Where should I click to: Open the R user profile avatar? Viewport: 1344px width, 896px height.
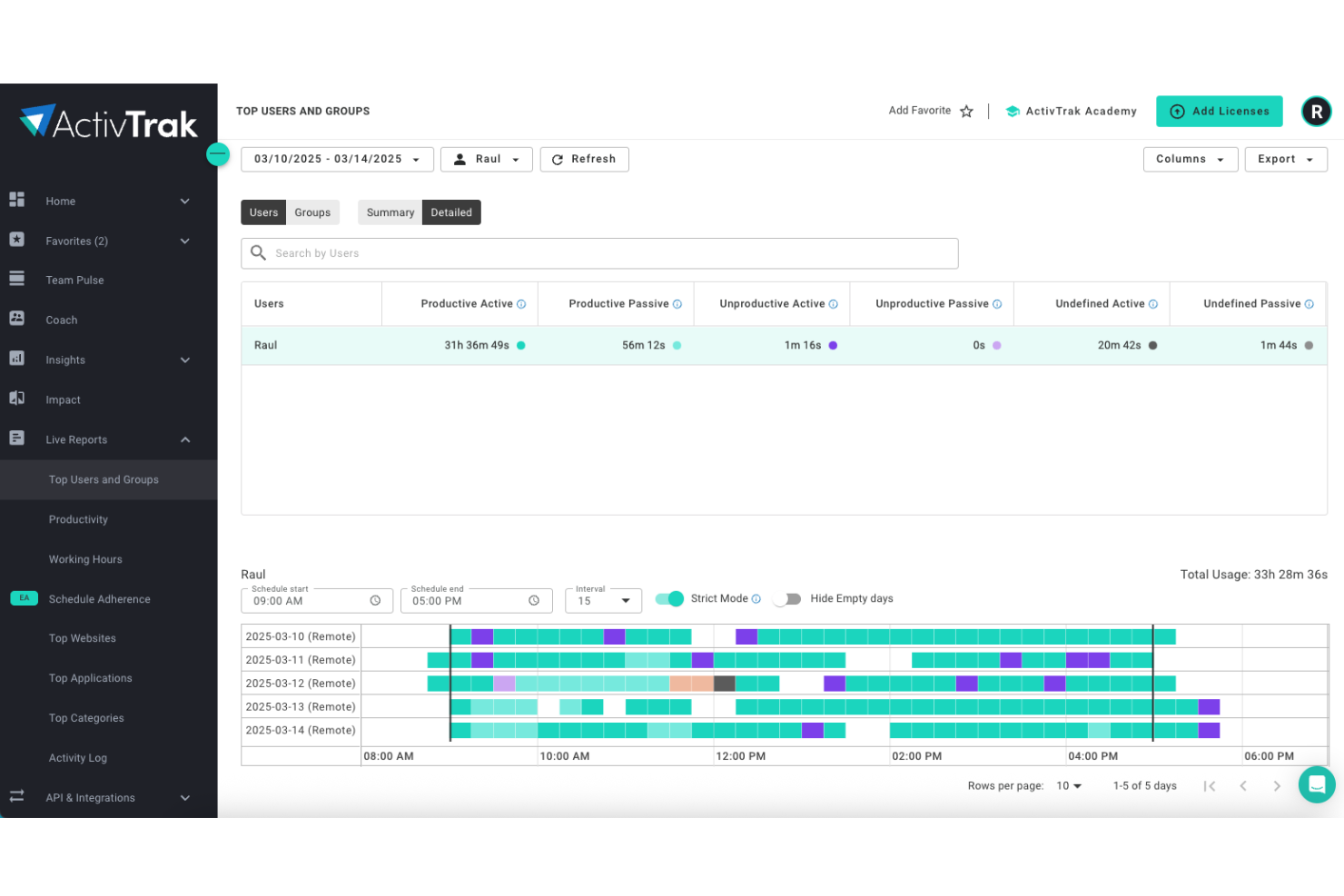tap(1316, 111)
